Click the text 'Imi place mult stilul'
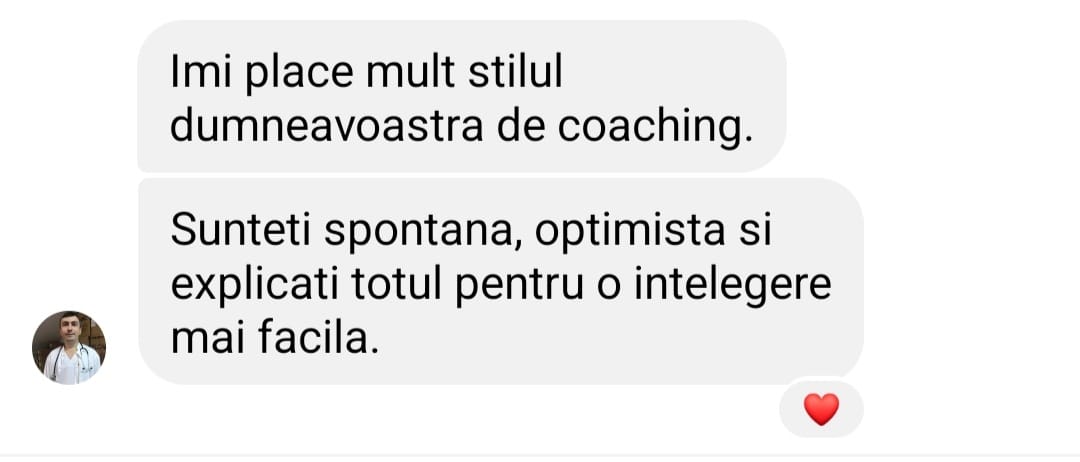This screenshot has width=1080, height=462. 366,72
